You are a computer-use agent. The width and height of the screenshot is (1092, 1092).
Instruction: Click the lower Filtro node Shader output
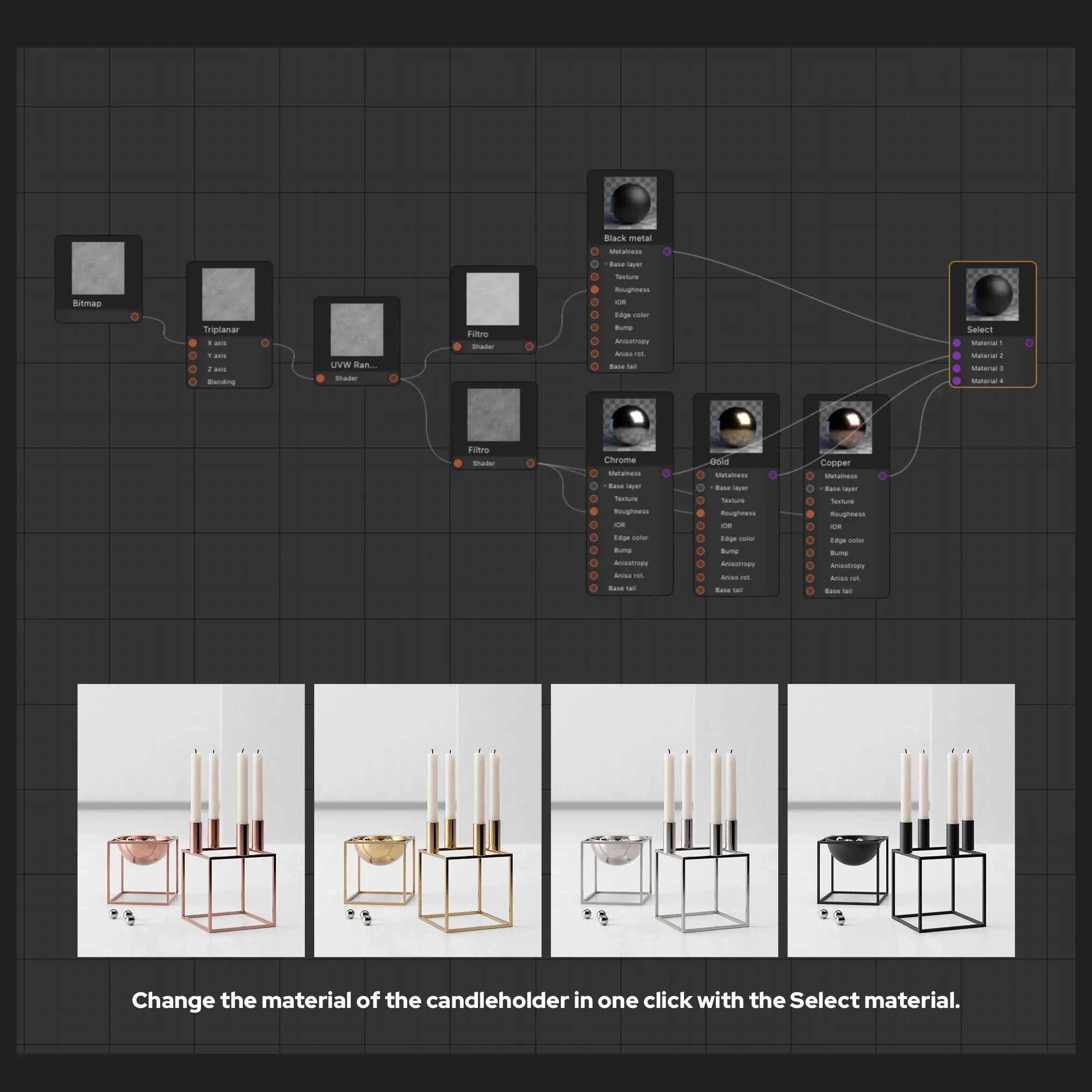(x=530, y=463)
